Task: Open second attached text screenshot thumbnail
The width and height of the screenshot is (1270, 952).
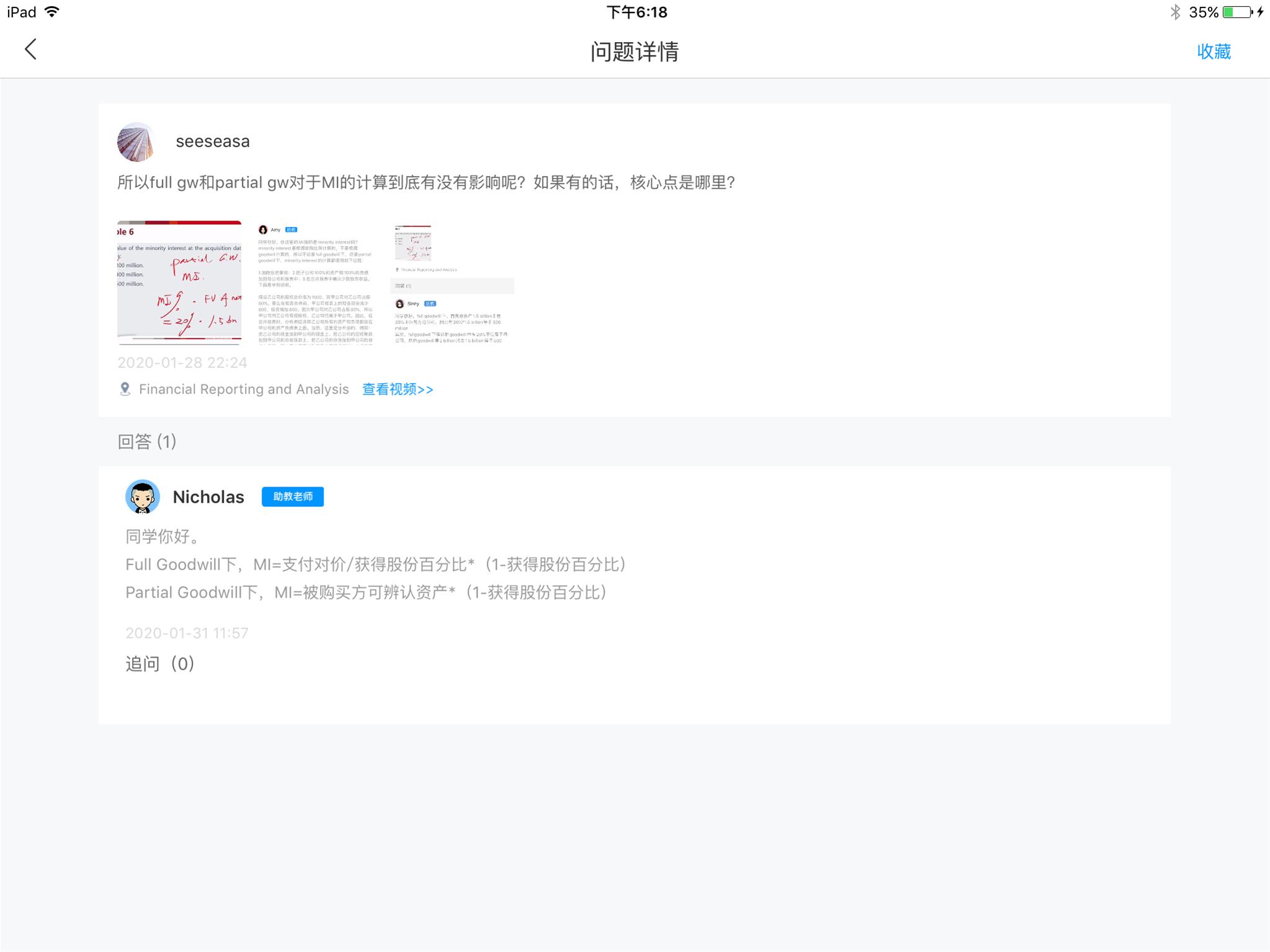Action: point(316,282)
